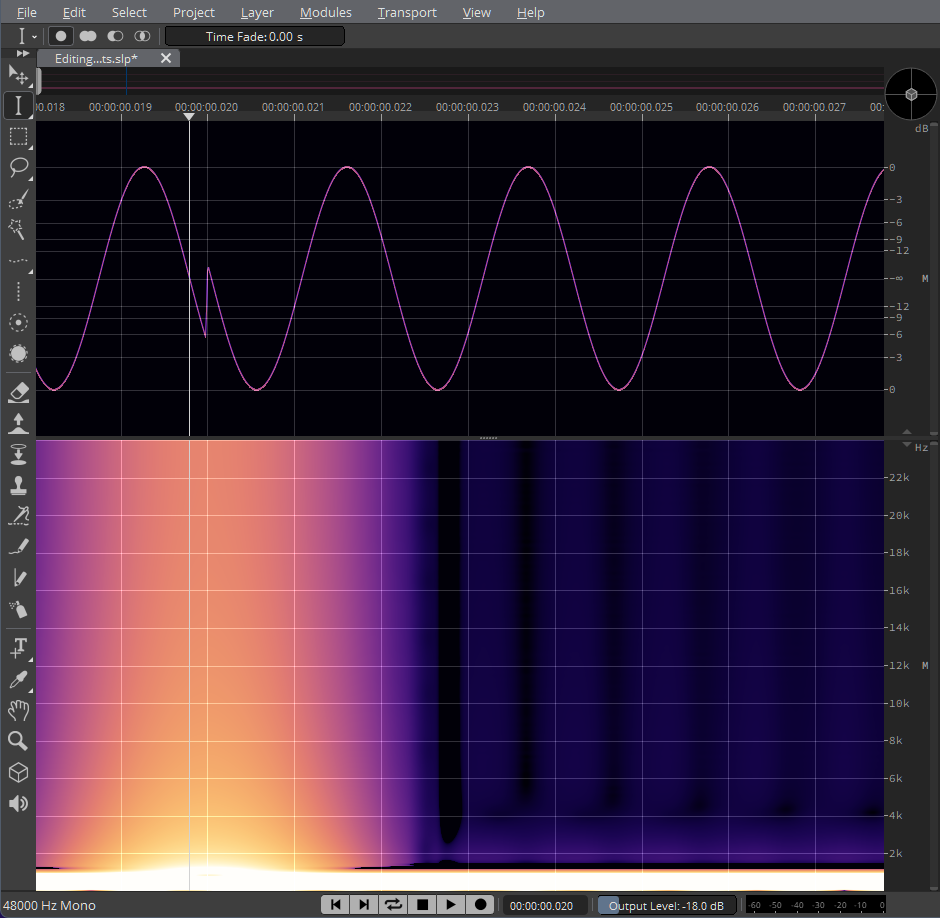This screenshot has width=940, height=918.
Task: Select the Lasso selection tool
Action: click(18, 167)
